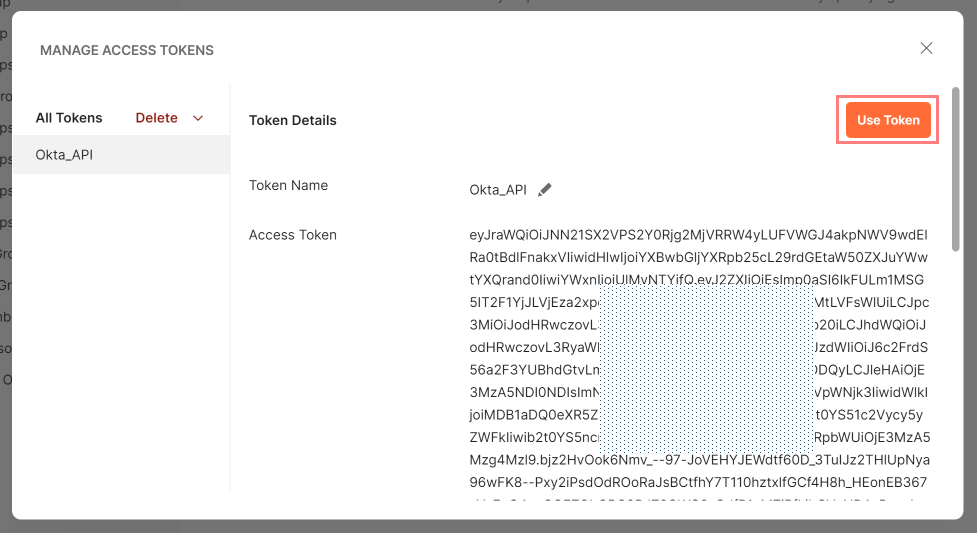Click token line starting with 96wFK8
Screen dimensions: 977x533
[698, 482]
